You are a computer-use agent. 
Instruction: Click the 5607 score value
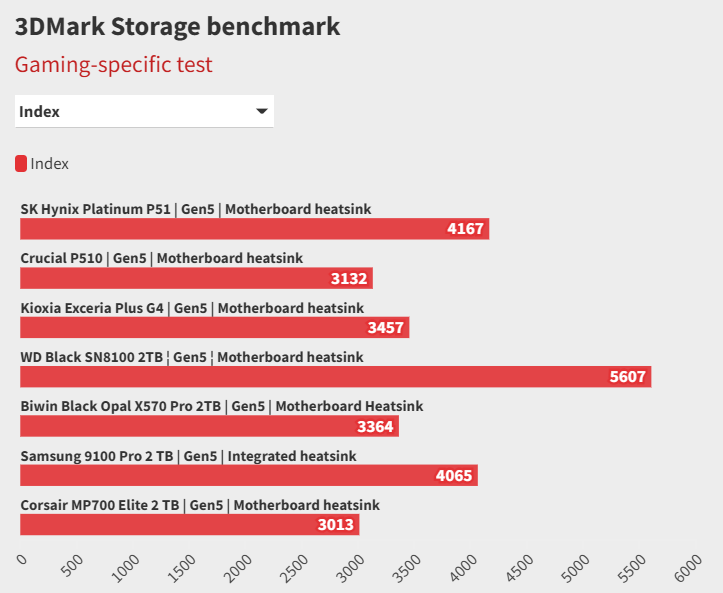click(628, 377)
